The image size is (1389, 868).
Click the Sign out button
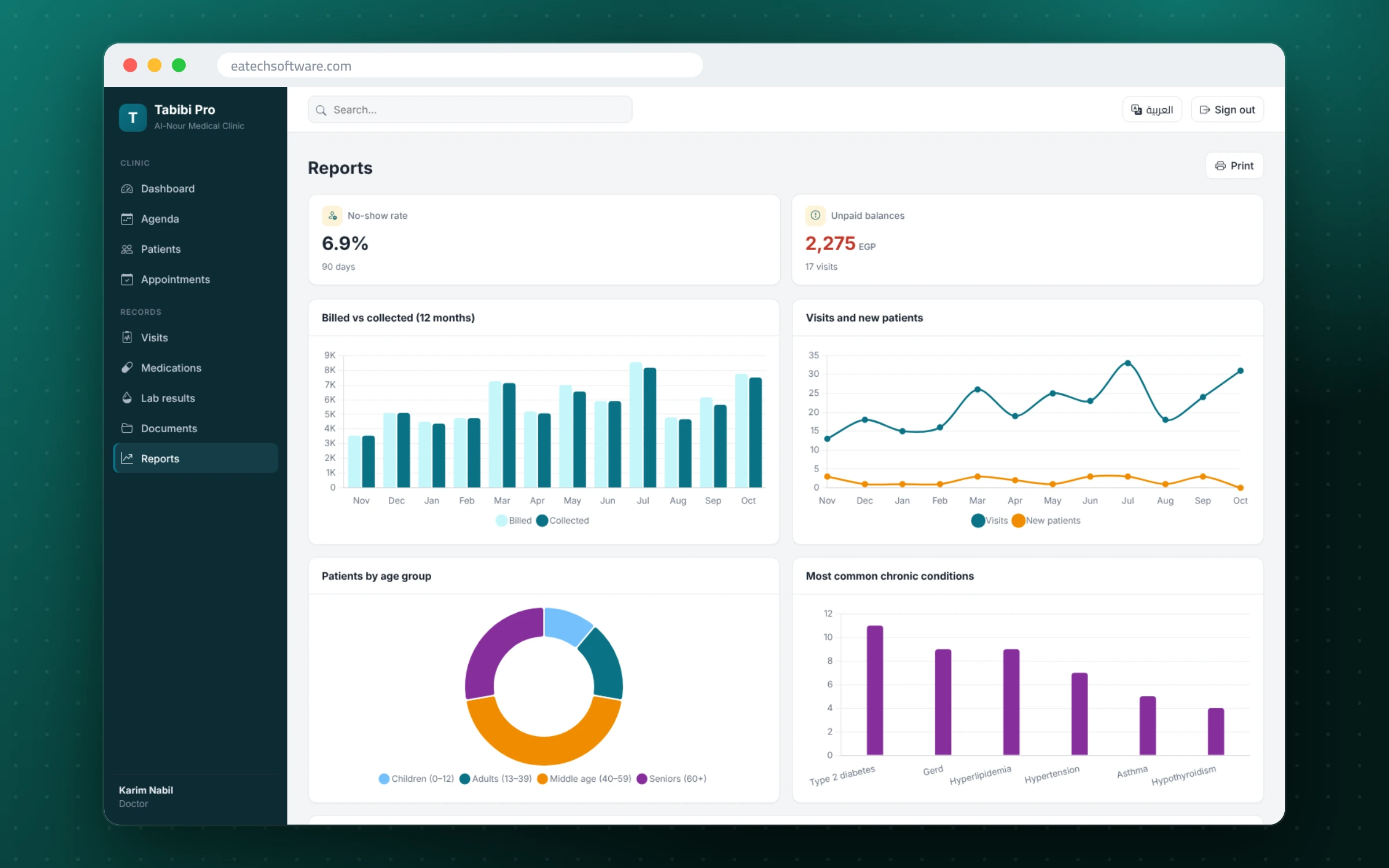tap(1227, 110)
